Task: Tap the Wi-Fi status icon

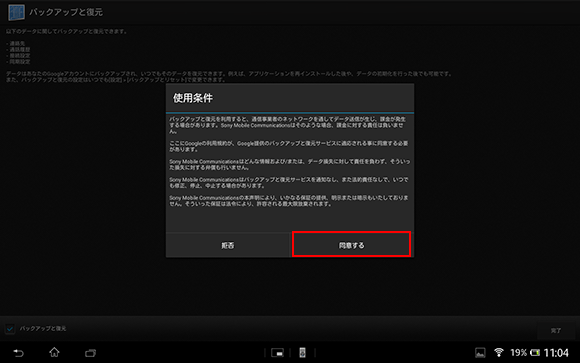Action: 499,352
